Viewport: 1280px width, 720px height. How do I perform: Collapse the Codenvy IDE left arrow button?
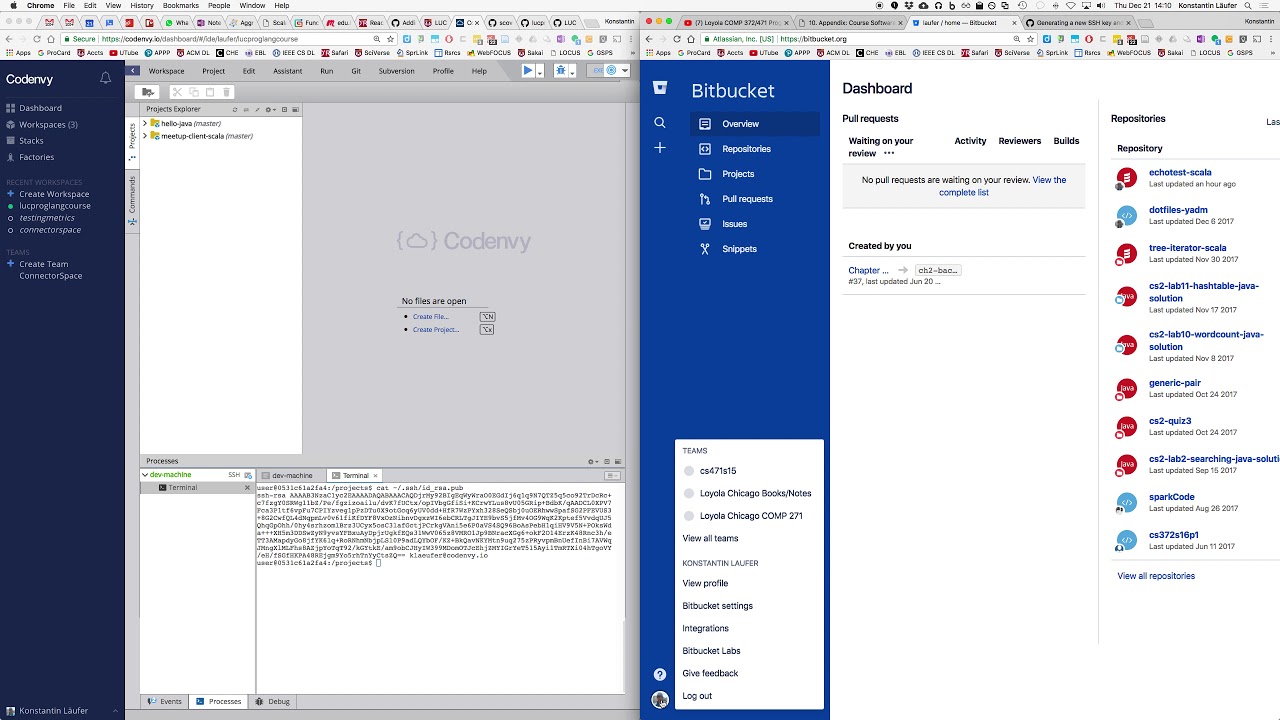[132, 71]
